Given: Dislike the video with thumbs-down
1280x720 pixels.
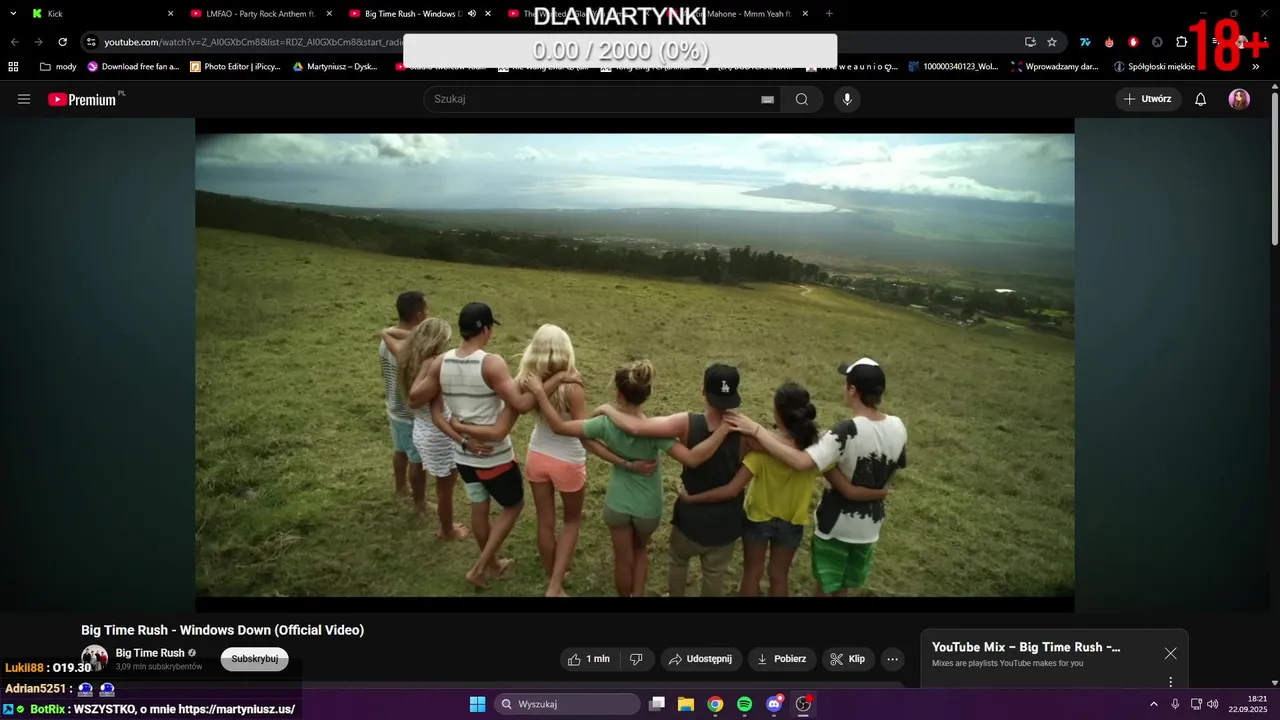Looking at the screenshot, I should click(x=636, y=659).
